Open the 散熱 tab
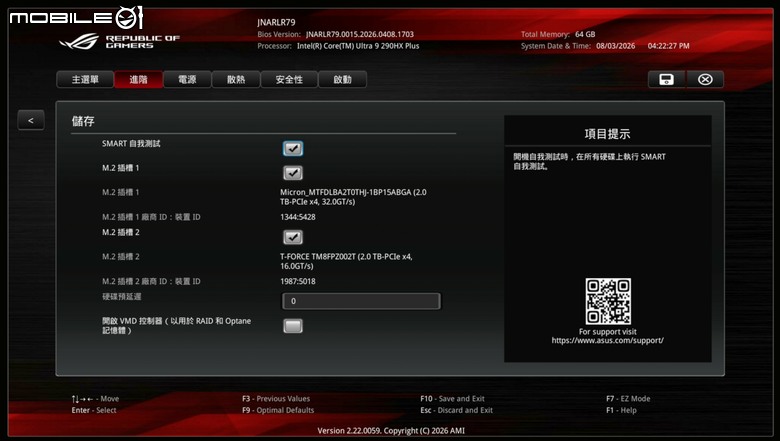The height and width of the screenshot is (441, 780). (x=236, y=80)
